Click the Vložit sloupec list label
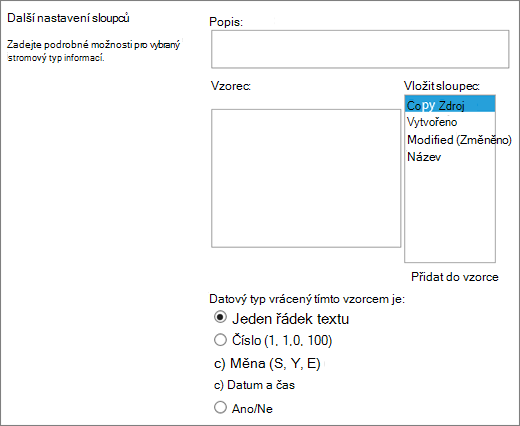The image size is (520, 426). coord(442,86)
